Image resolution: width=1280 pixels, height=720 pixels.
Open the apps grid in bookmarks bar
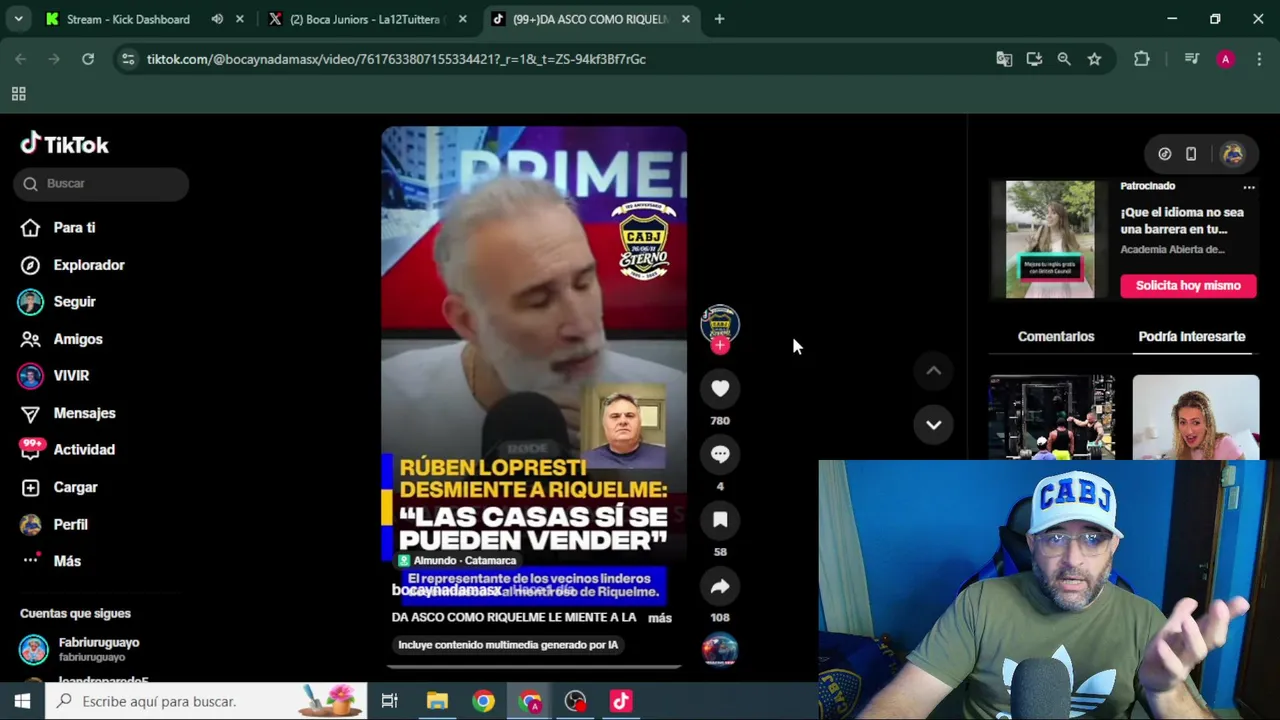coord(18,94)
